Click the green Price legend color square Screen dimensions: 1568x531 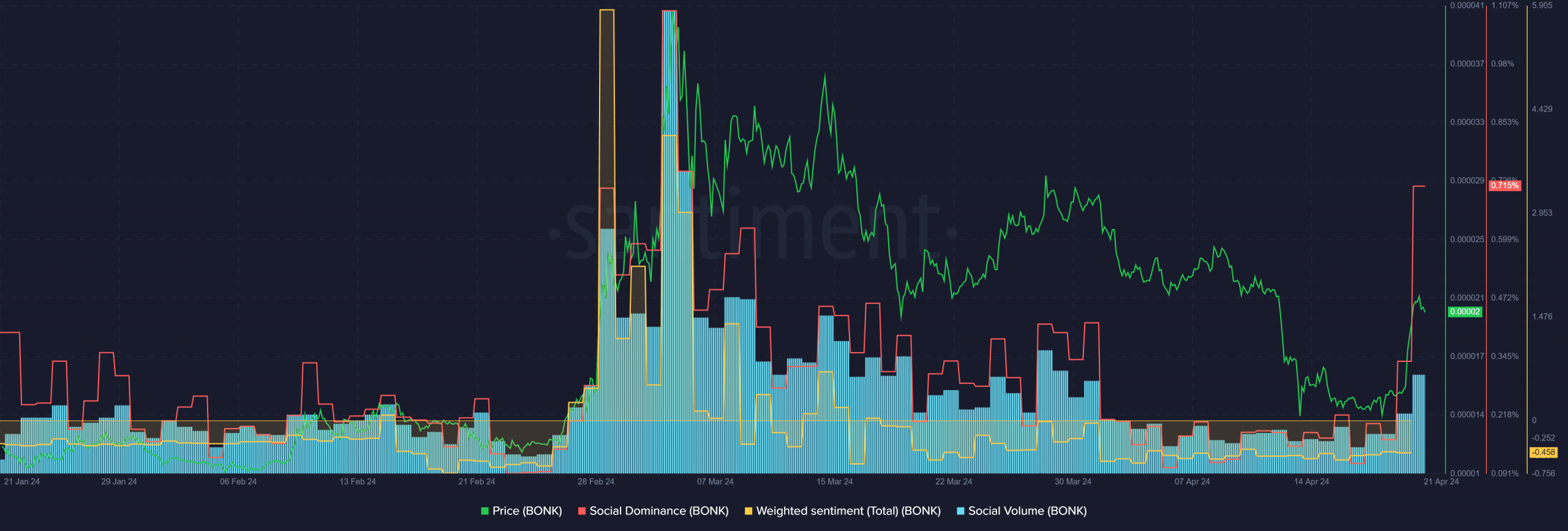484,511
